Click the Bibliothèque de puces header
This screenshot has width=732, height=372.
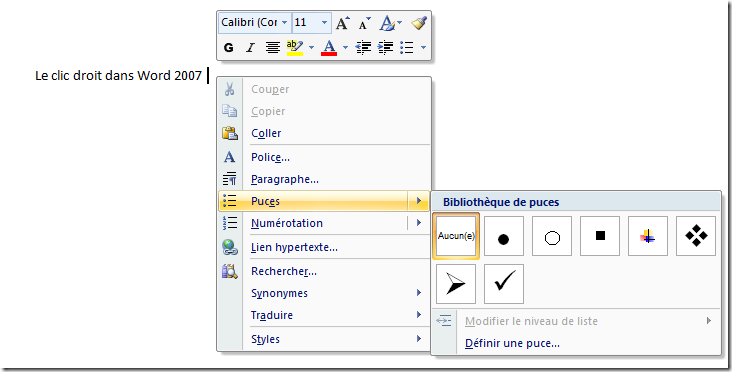[x=576, y=202]
